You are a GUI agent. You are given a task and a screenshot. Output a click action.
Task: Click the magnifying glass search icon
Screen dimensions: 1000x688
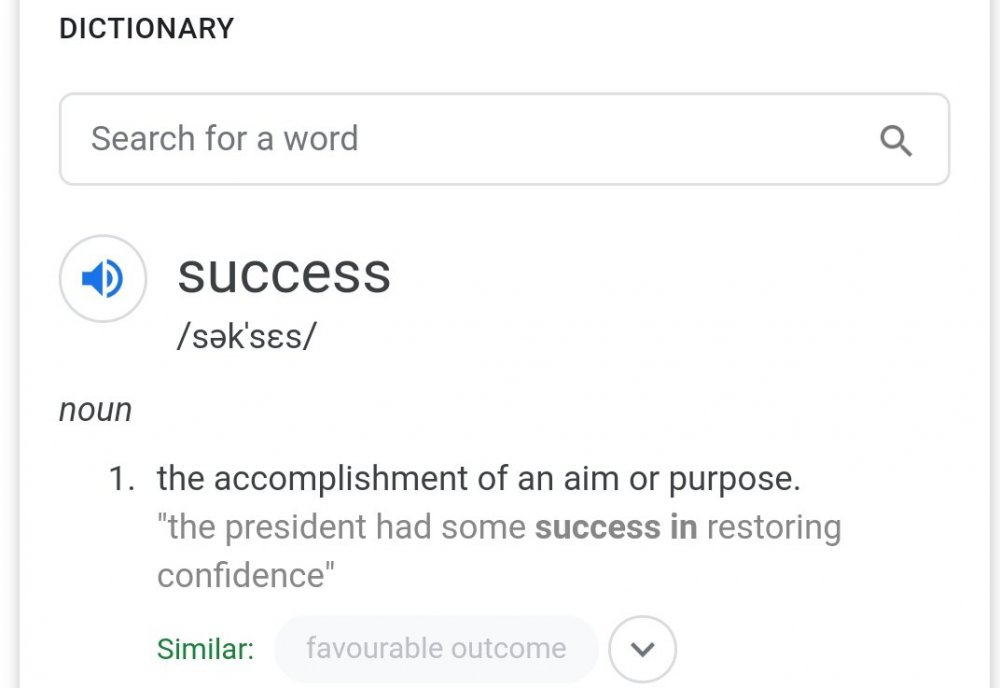tap(896, 141)
